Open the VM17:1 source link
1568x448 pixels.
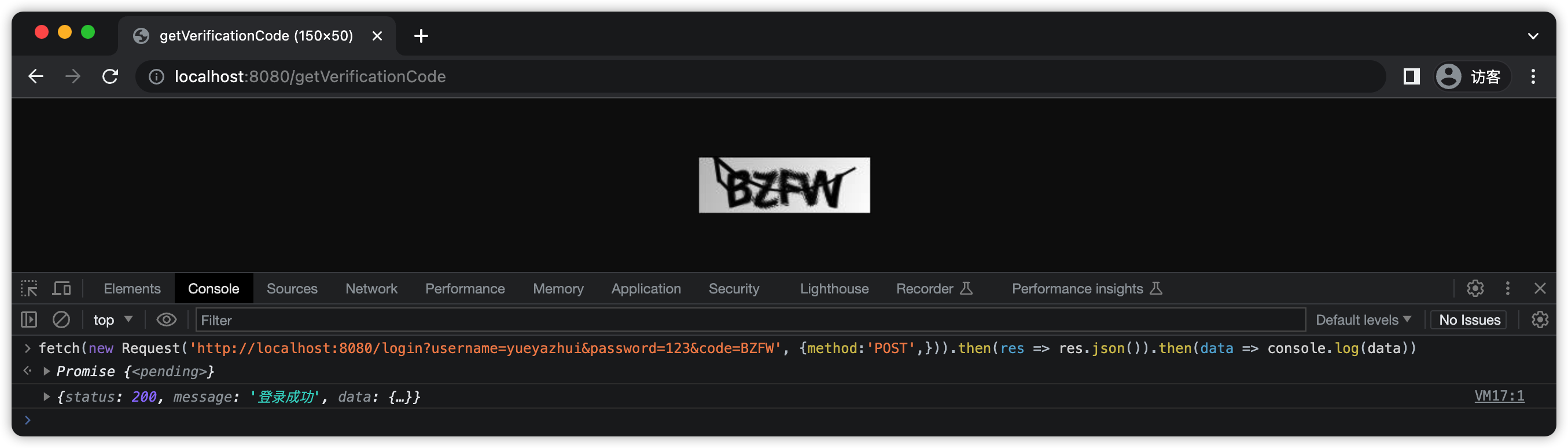[1499, 396]
